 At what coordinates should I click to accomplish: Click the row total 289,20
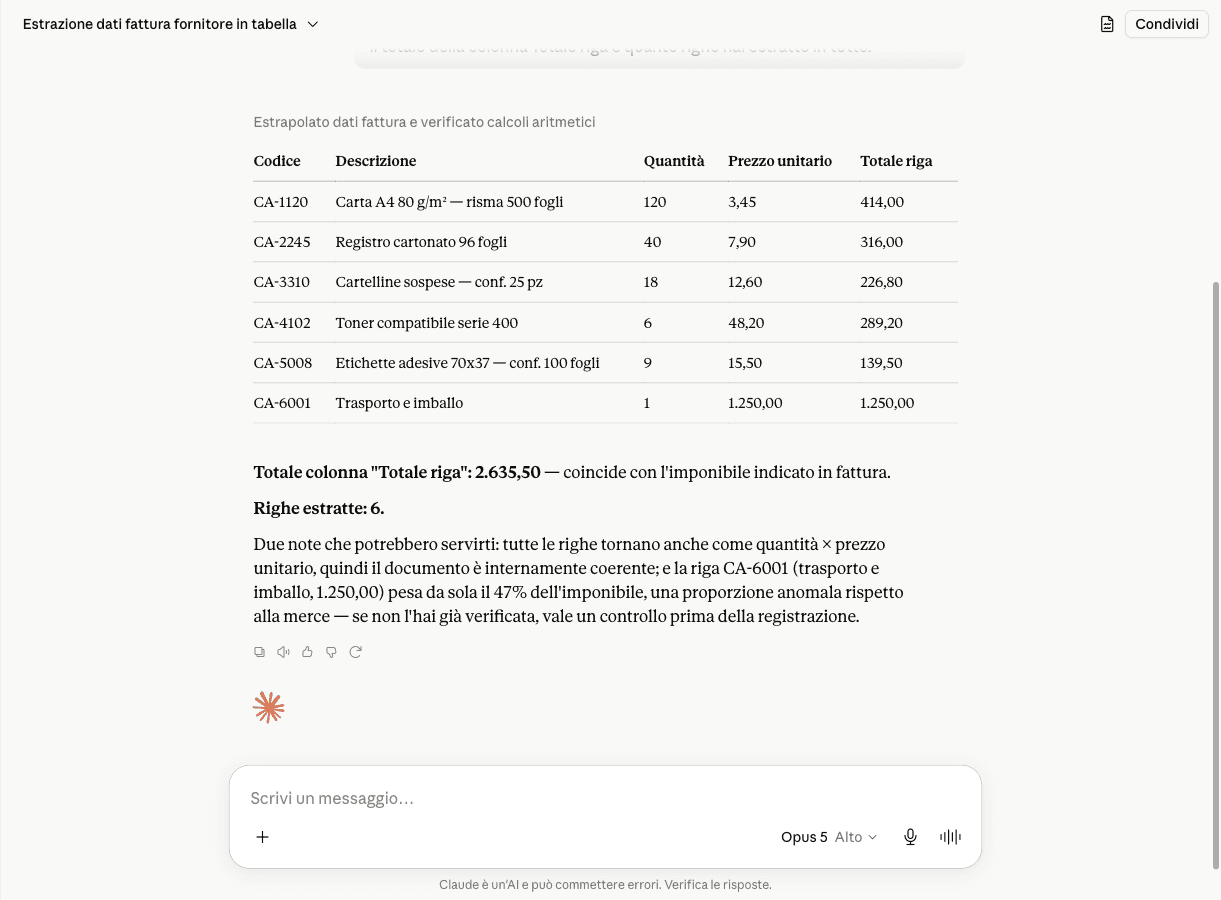click(882, 323)
